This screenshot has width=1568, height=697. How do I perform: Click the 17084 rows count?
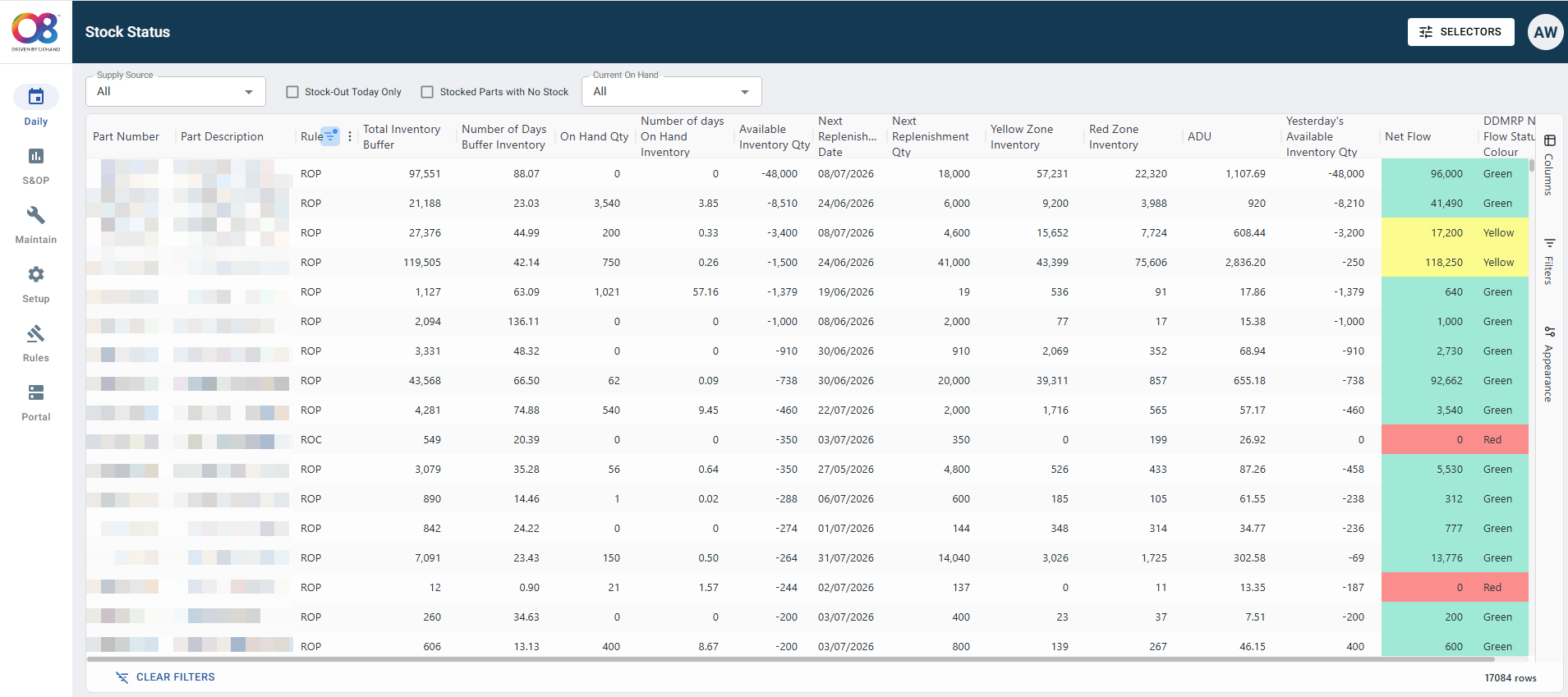tap(1510, 678)
